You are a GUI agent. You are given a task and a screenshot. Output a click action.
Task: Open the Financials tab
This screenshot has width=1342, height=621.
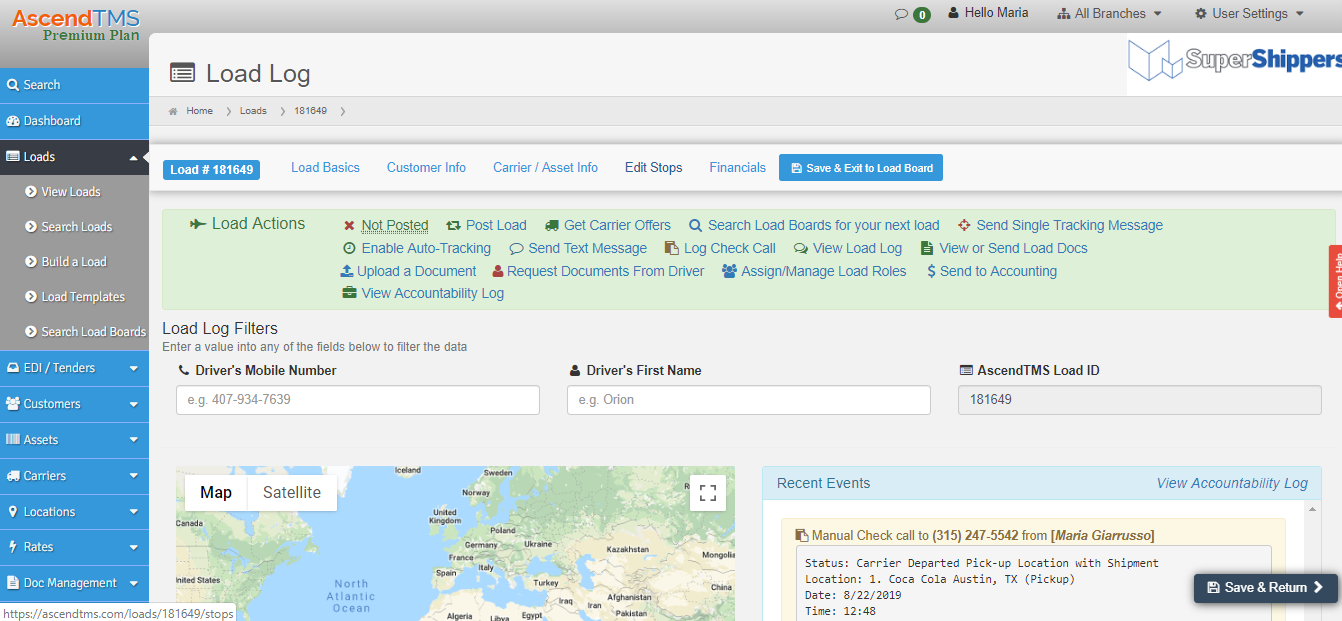(x=737, y=168)
